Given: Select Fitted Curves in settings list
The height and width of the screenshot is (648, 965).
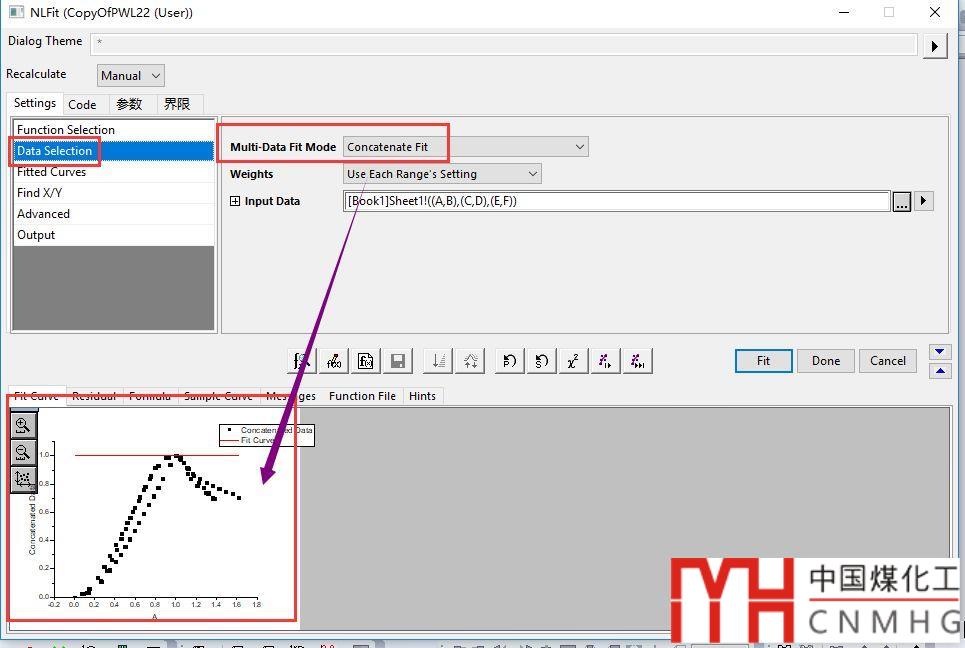Looking at the screenshot, I should (113, 172).
